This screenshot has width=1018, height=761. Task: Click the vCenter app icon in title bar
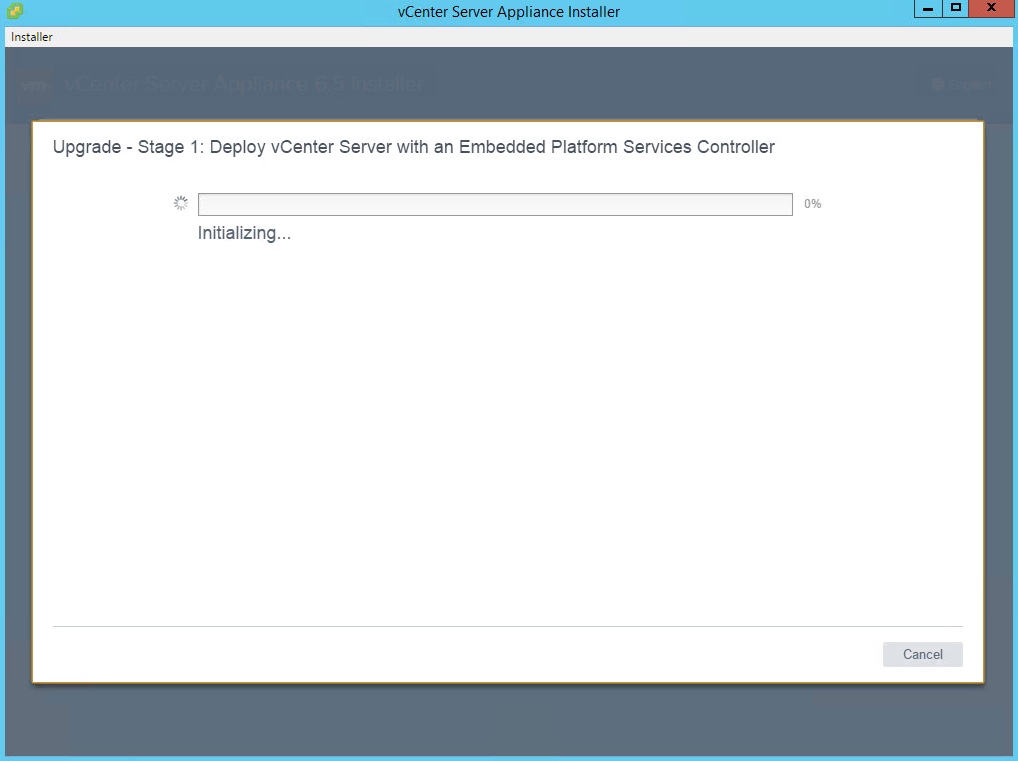tap(14, 11)
